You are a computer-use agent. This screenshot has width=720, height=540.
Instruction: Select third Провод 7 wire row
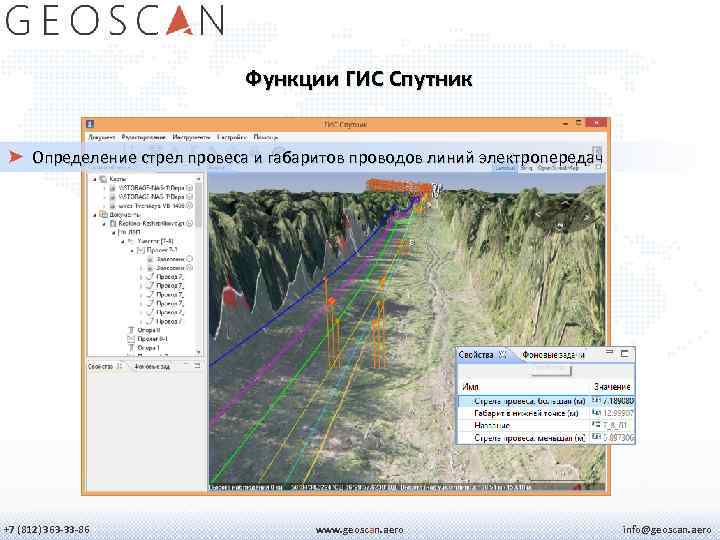(164, 295)
